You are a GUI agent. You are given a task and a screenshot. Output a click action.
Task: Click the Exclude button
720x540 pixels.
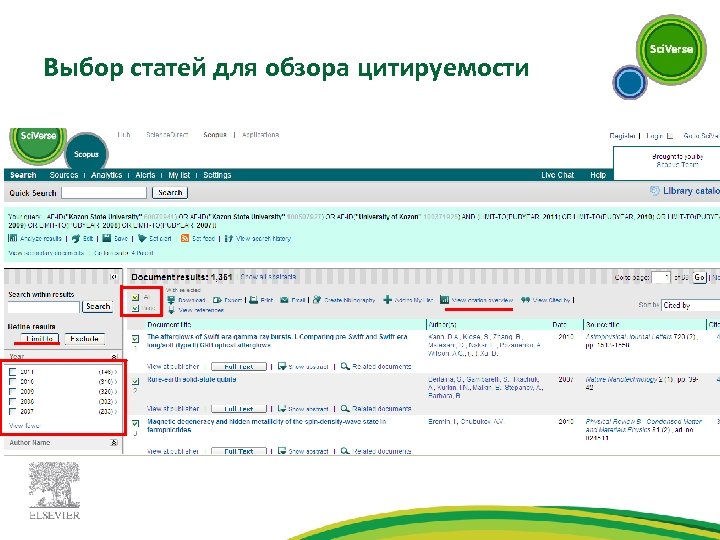point(84,339)
